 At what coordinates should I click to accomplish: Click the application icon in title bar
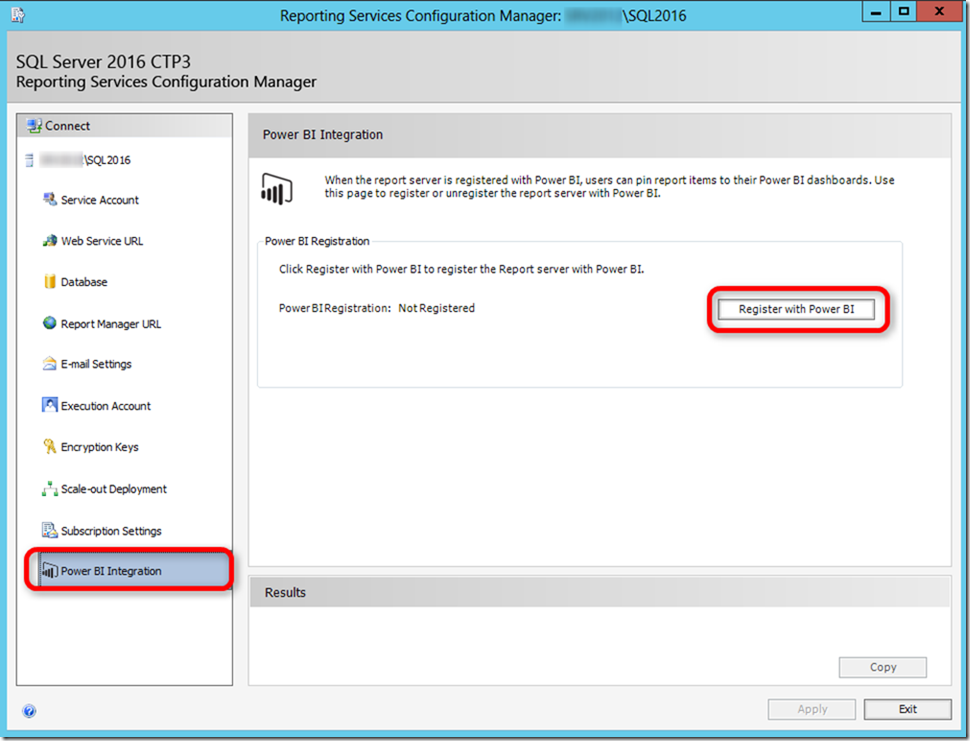click(17, 15)
